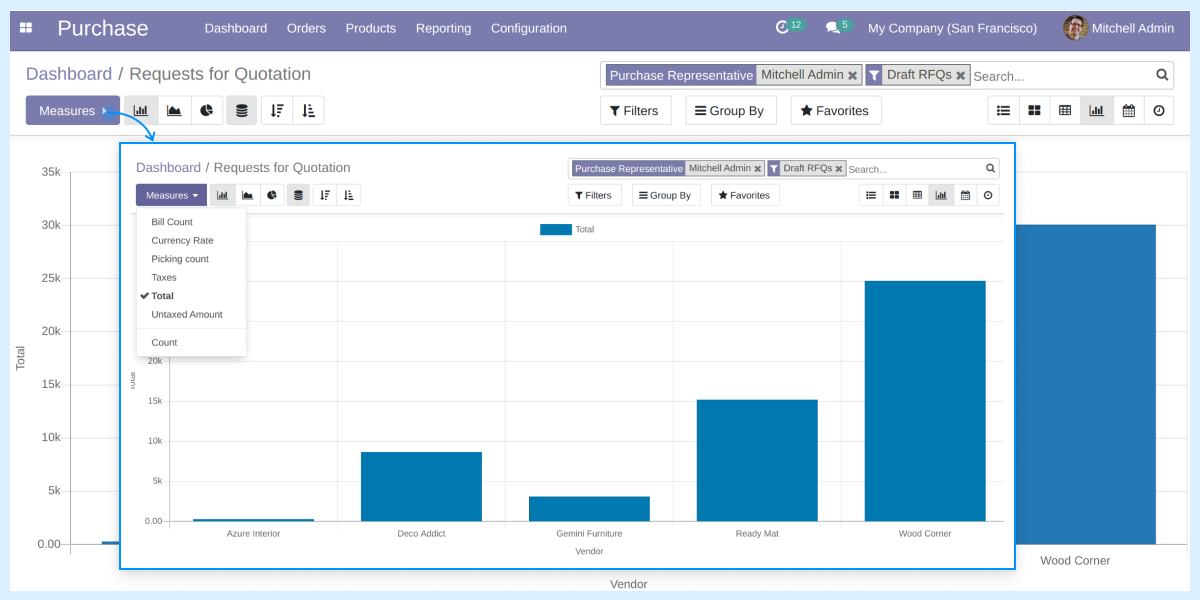
Task: Switch to the kanban view
Action: pyautogui.click(x=1034, y=110)
